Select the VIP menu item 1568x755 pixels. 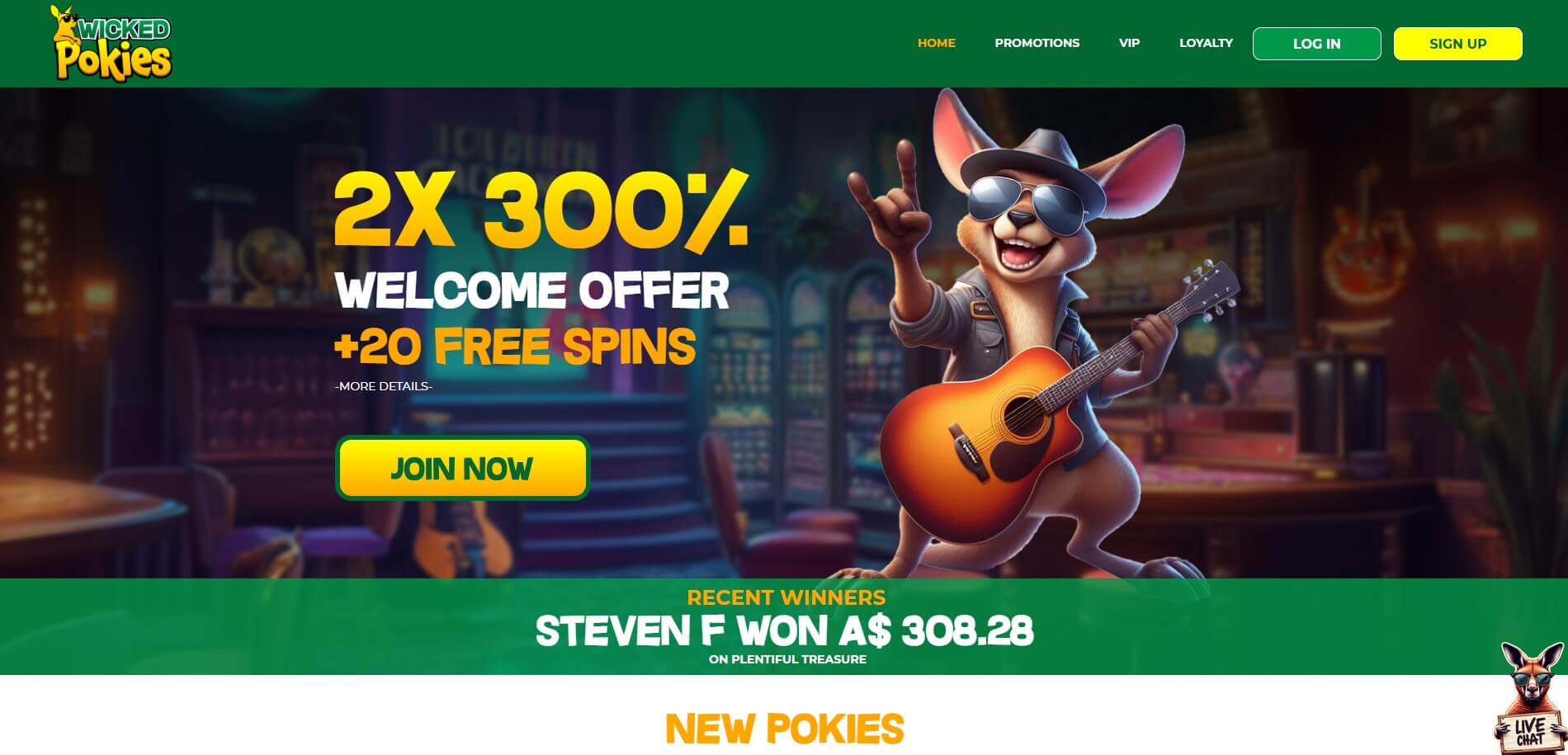[x=1129, y=43]
